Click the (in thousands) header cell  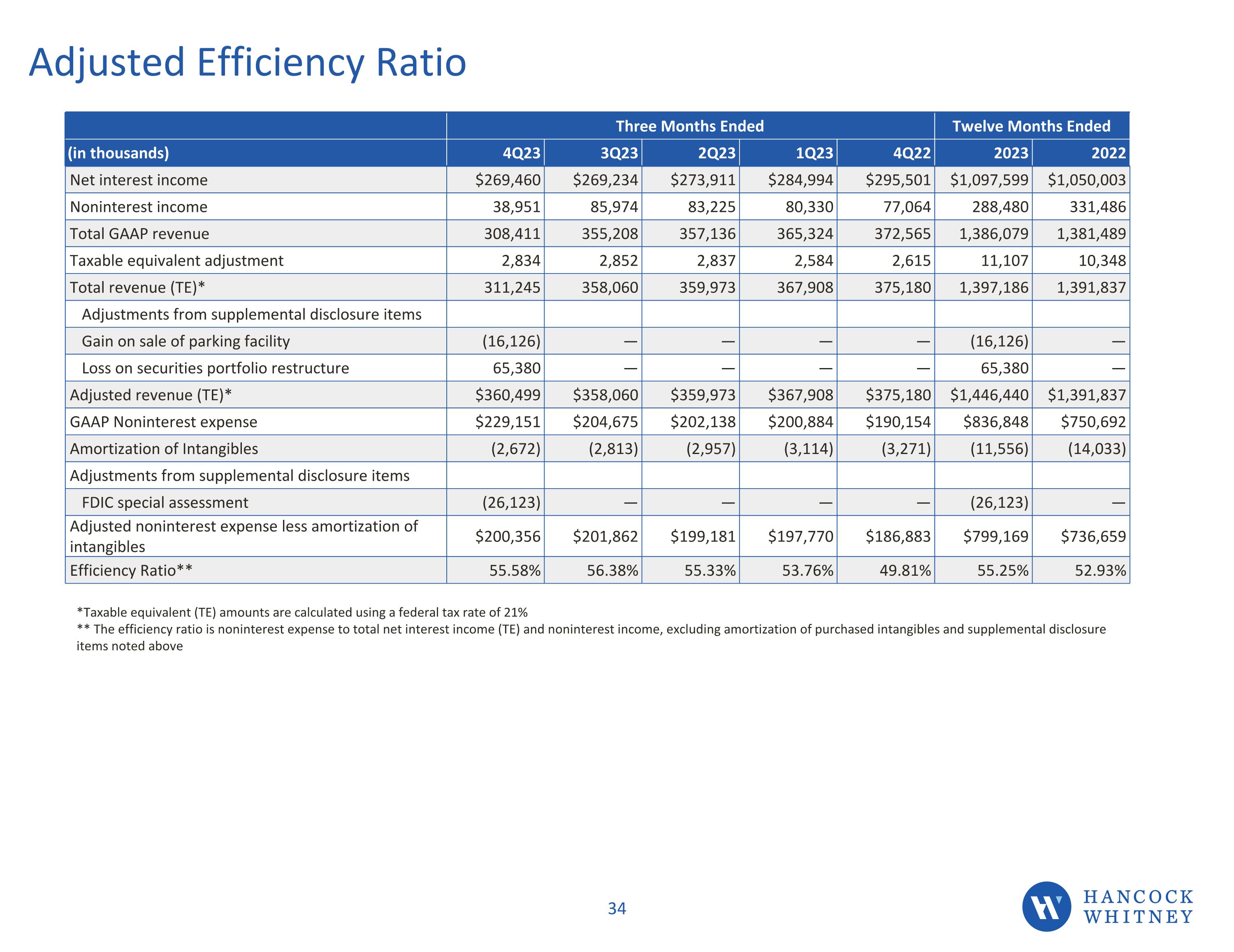click(118, 153)
